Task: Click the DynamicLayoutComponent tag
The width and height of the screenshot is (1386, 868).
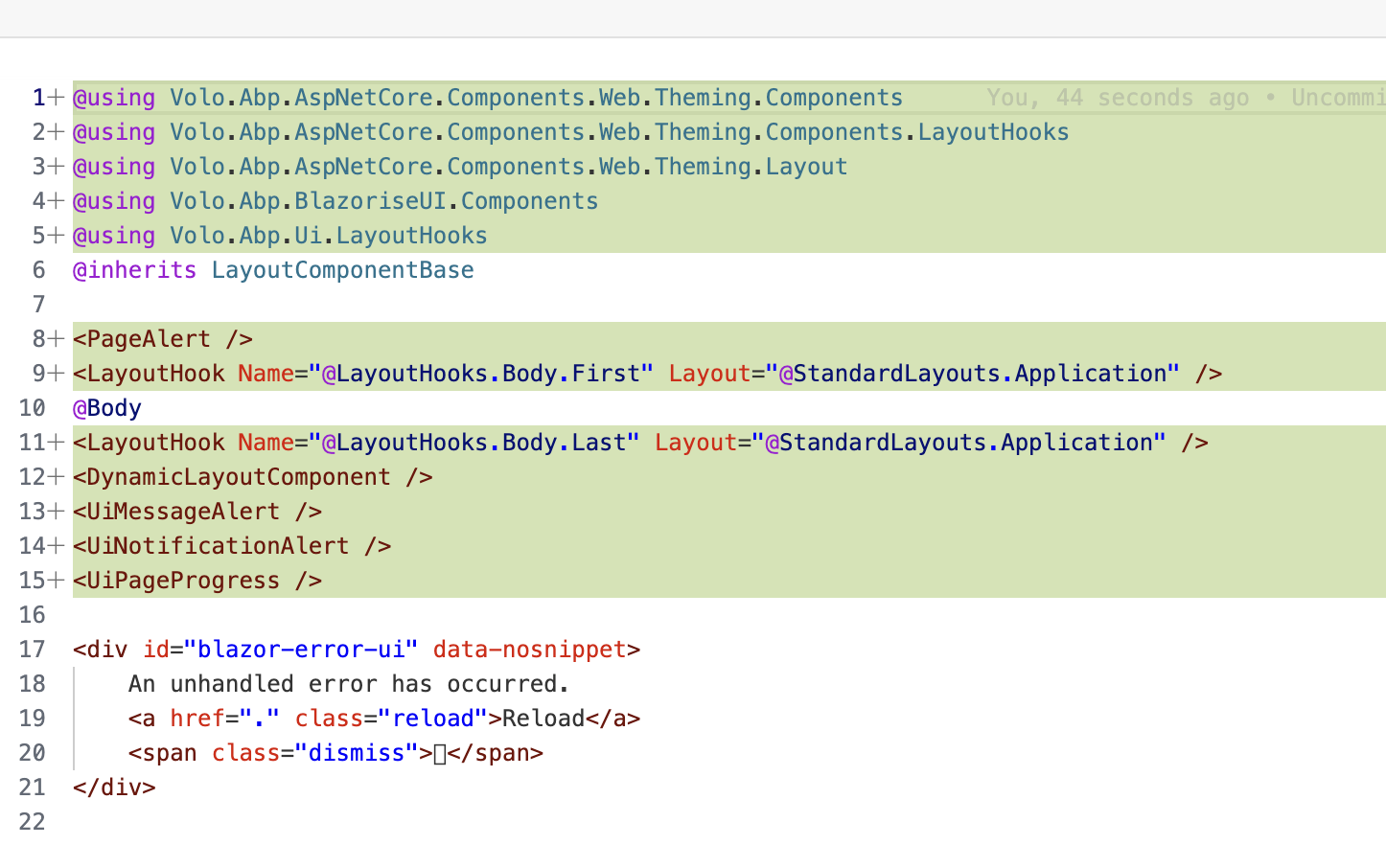Action: tap(239, 477)
